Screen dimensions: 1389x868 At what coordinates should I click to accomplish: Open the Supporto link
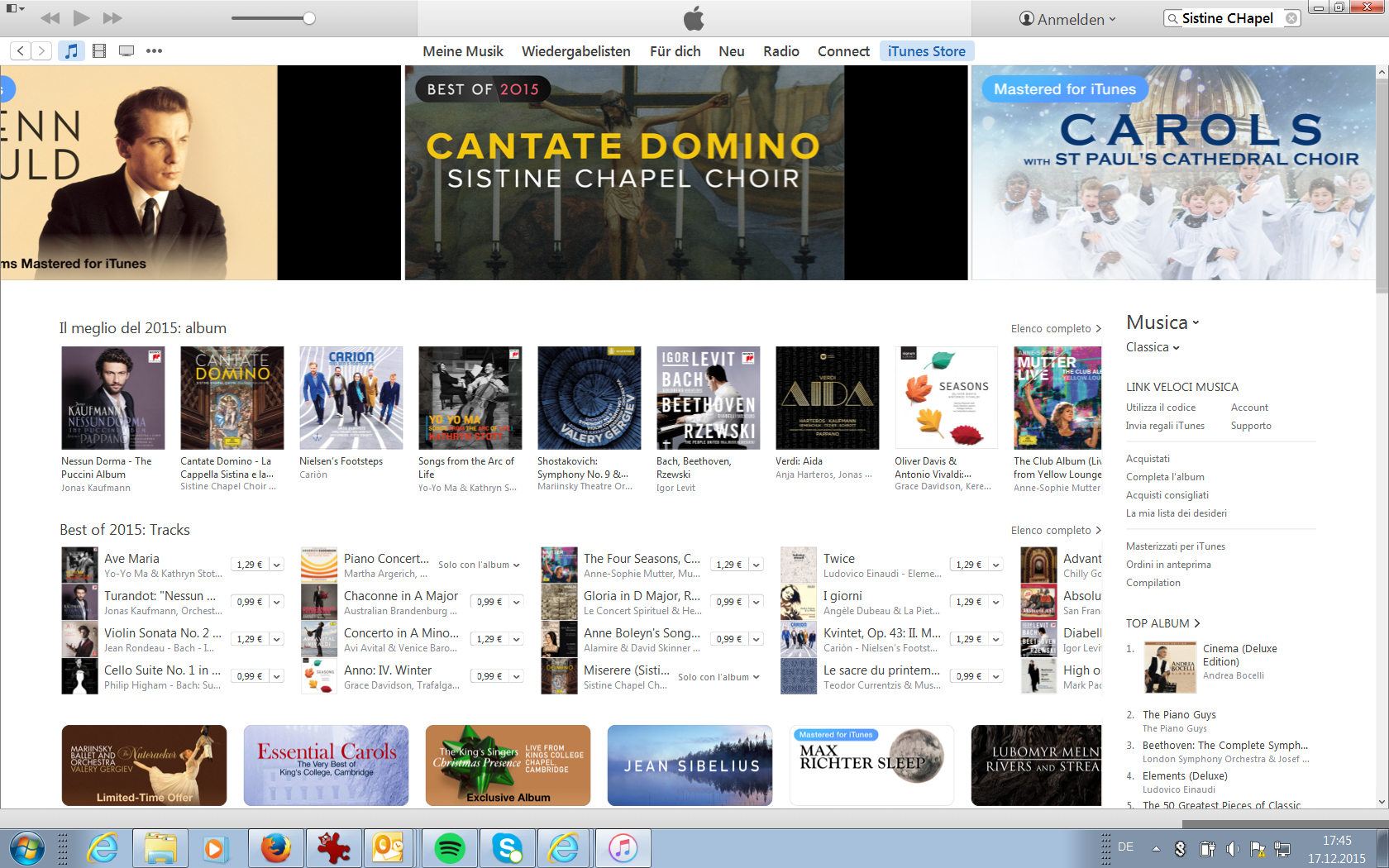(1251, 426)
